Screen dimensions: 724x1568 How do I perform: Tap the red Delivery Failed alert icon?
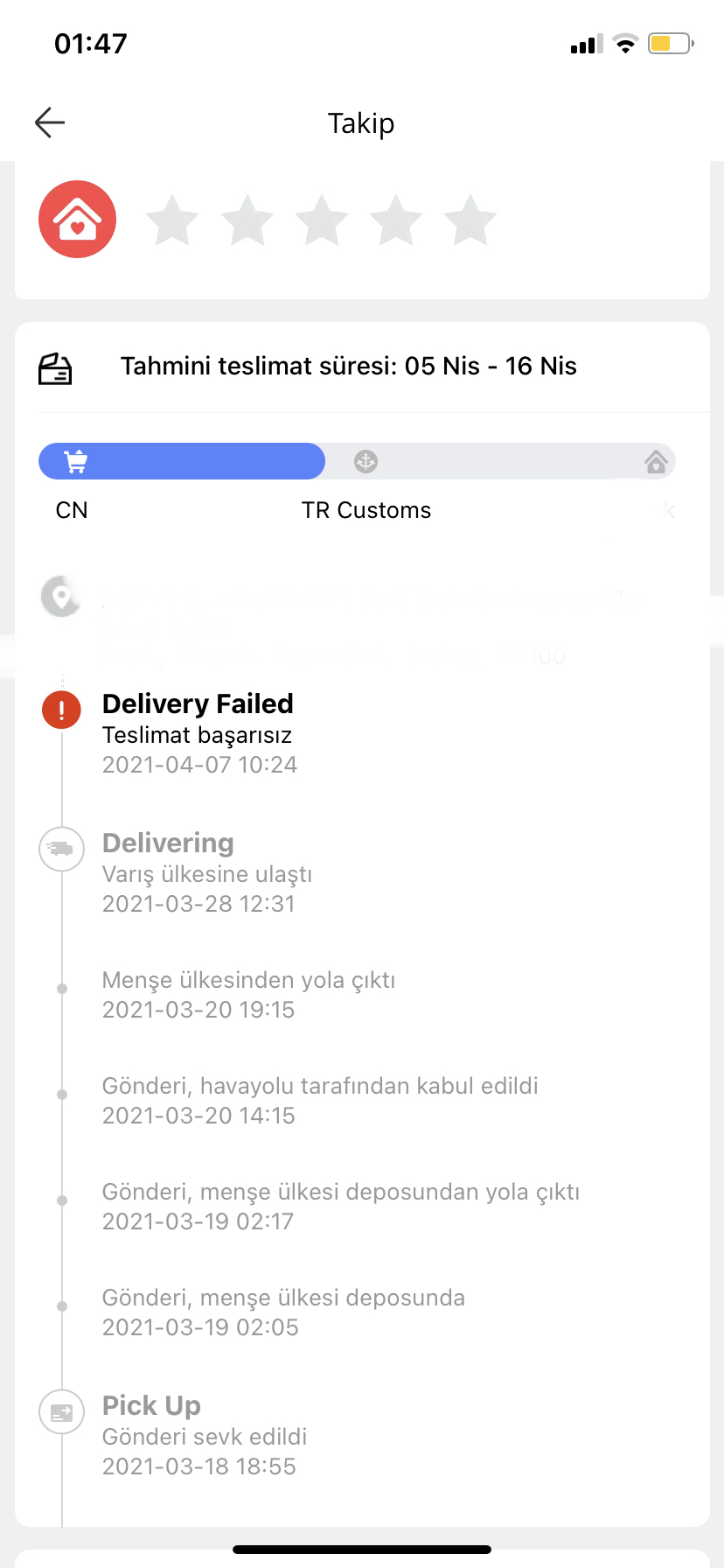pos(61,710)
